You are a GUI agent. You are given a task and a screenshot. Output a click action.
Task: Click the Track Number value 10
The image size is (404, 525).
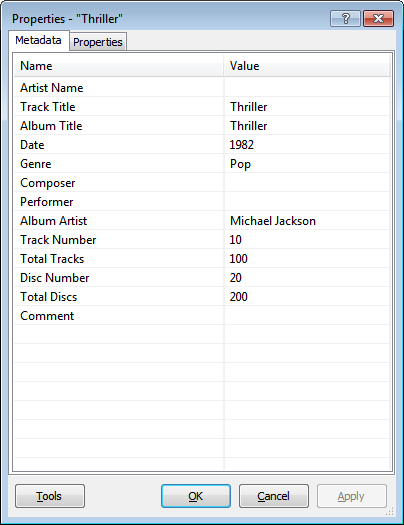[x=236, y=240]
